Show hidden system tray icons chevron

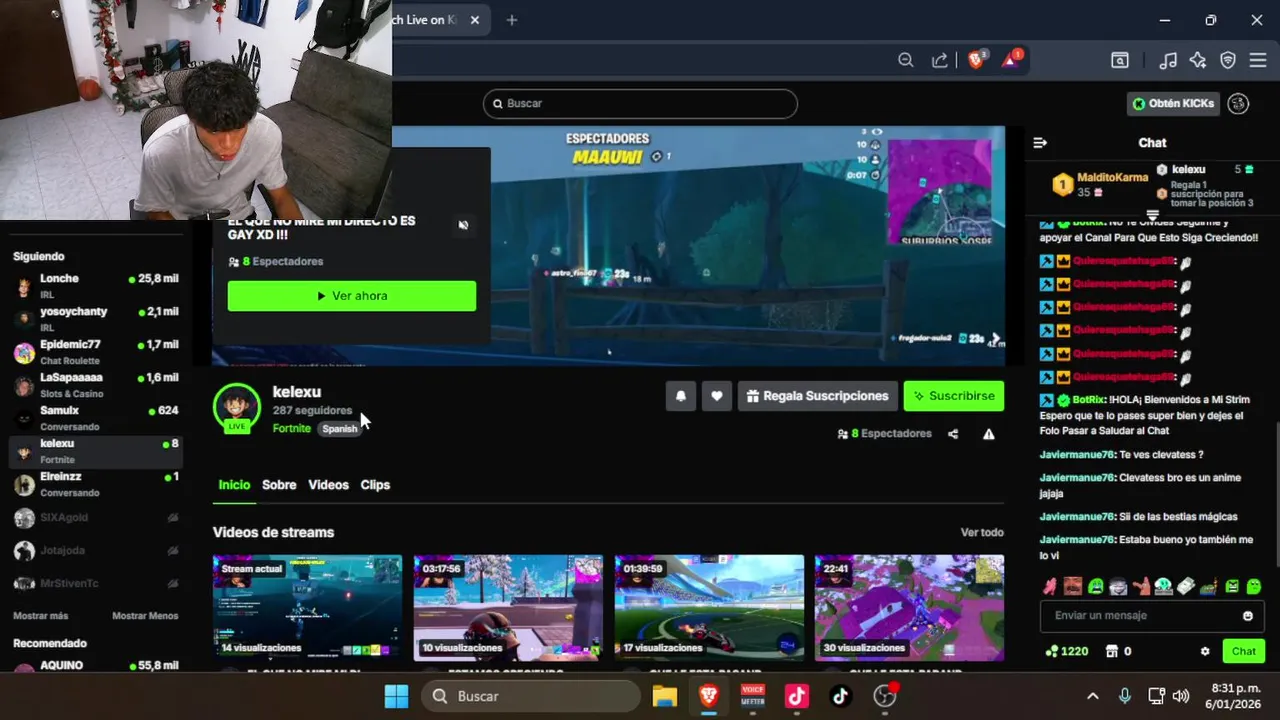pos(1093,696)
